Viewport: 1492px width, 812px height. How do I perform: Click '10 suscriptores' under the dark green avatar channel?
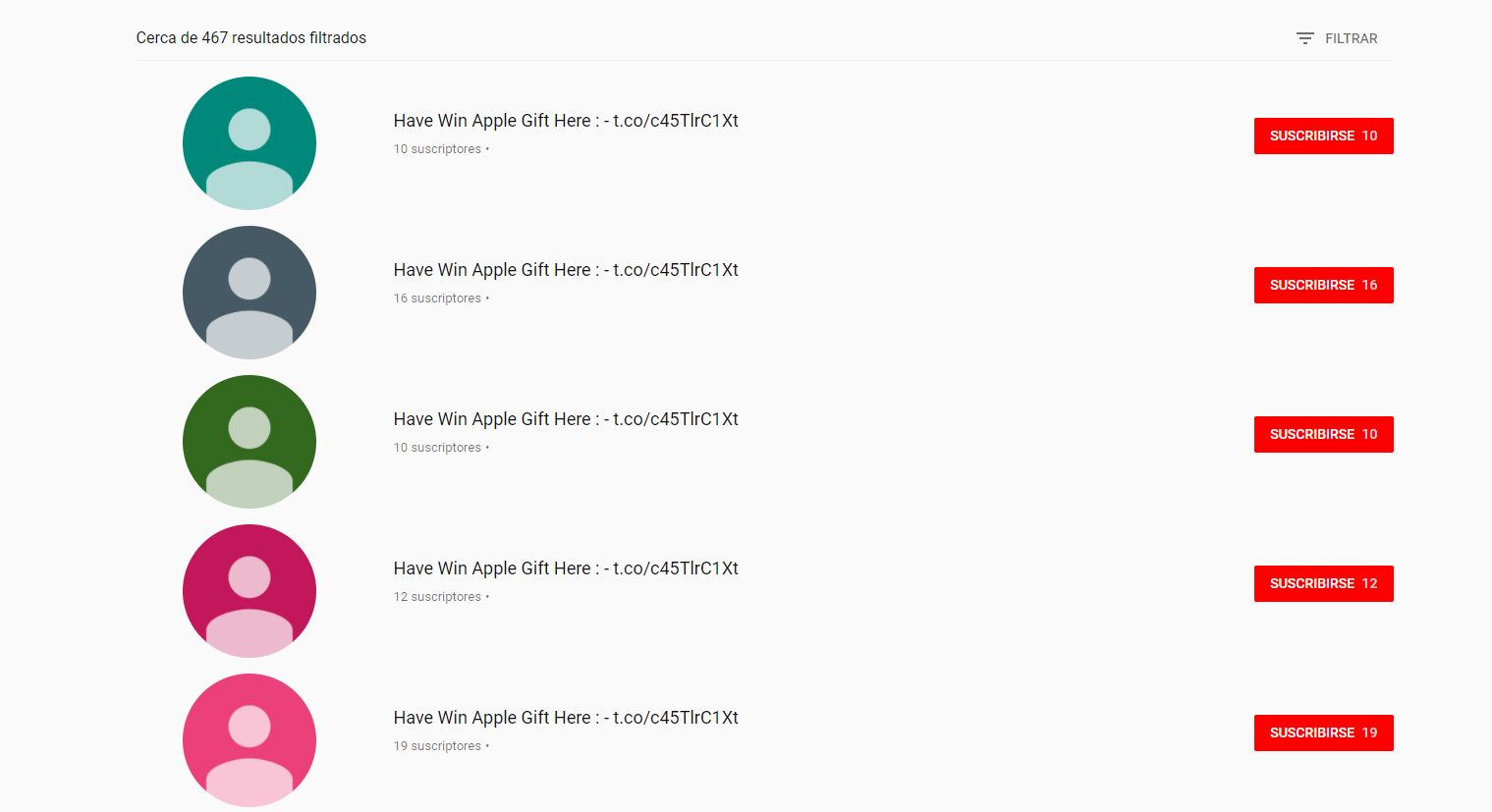tap(438, 448)
